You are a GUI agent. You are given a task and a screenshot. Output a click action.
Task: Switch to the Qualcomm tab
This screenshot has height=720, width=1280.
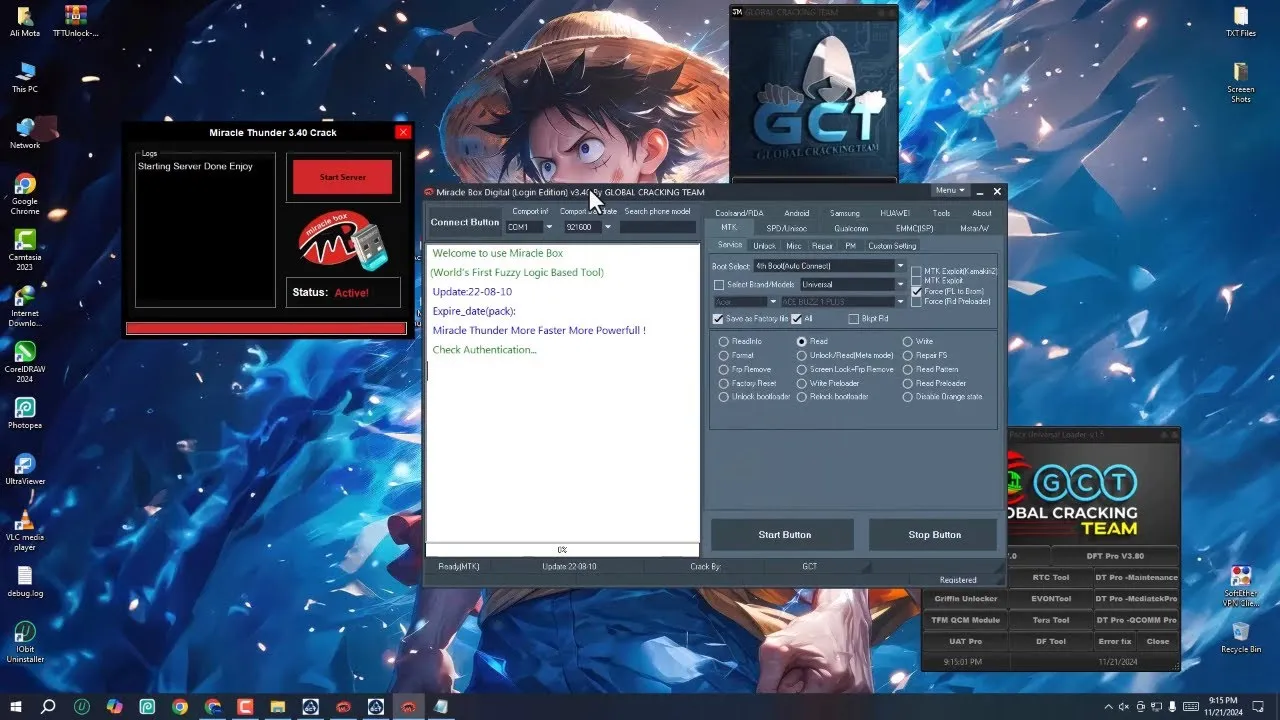coord(851,229)
